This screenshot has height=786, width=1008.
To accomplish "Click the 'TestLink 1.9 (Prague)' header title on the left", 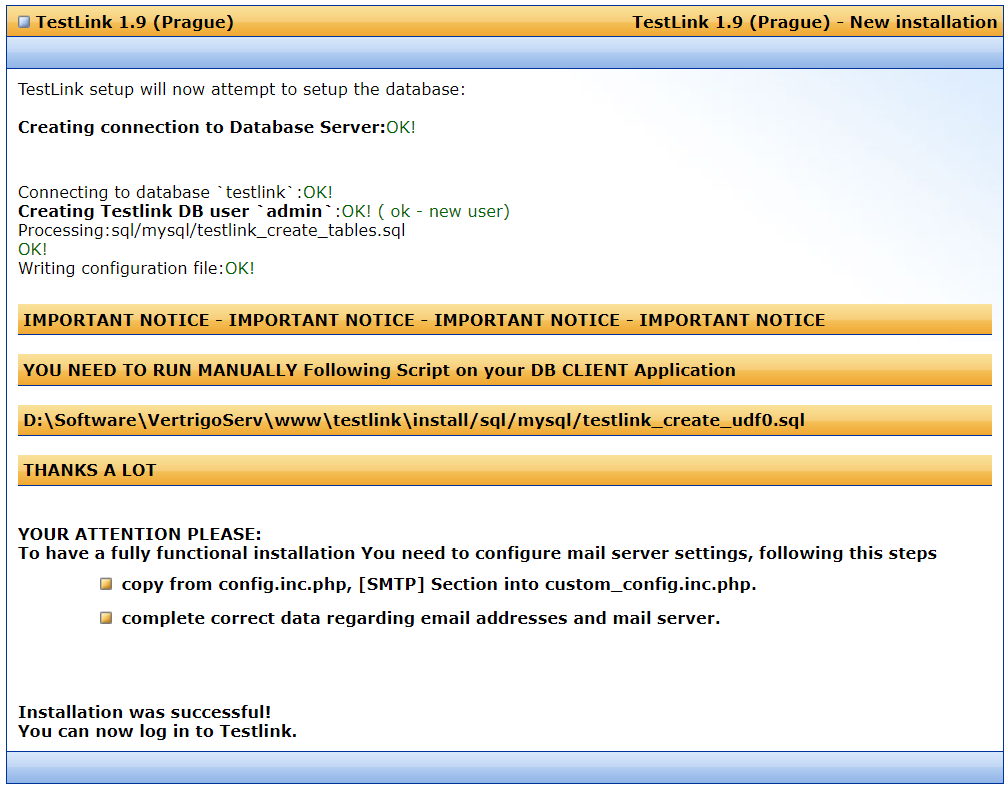I will tap(134, 22).
